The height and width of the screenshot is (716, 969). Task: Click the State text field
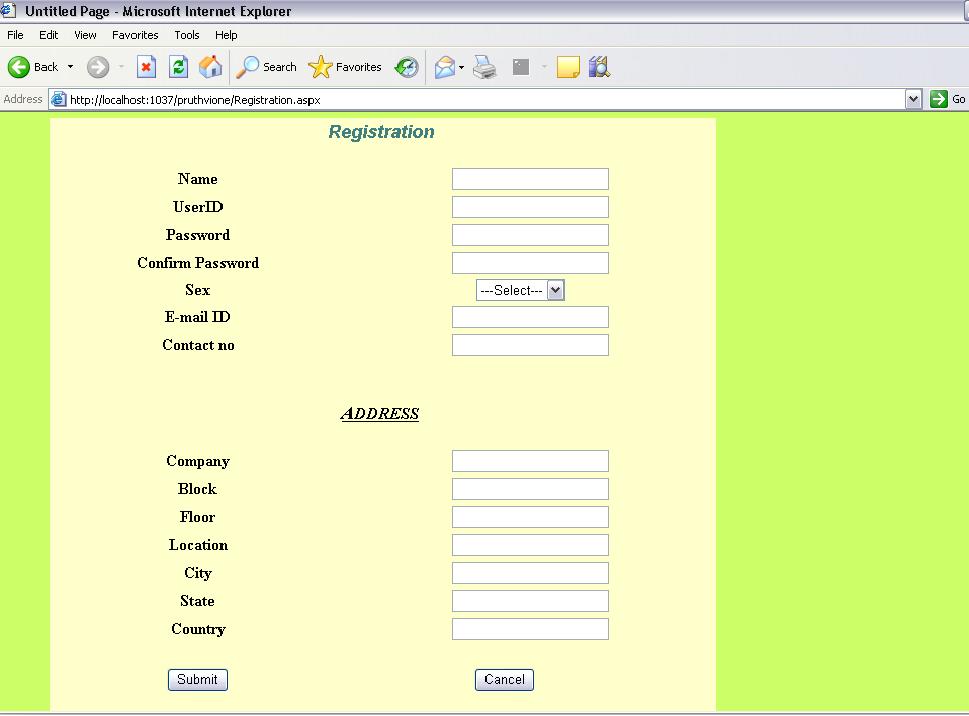coord(530,601)
